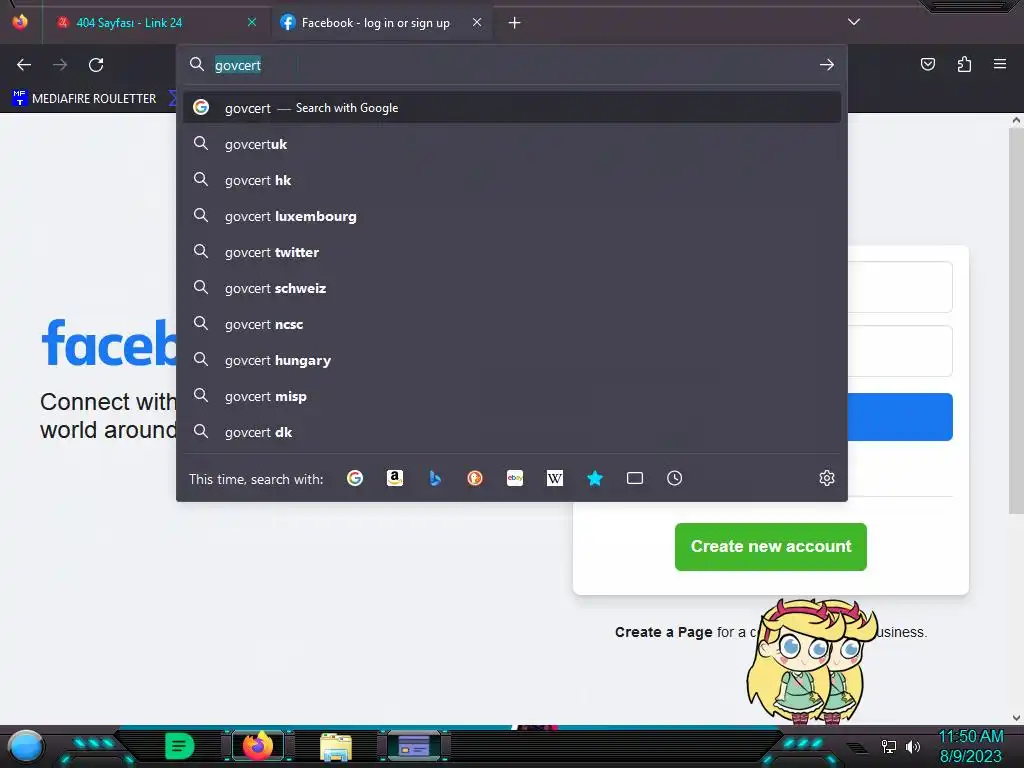Click the blue Log In button

coord(900,417)
